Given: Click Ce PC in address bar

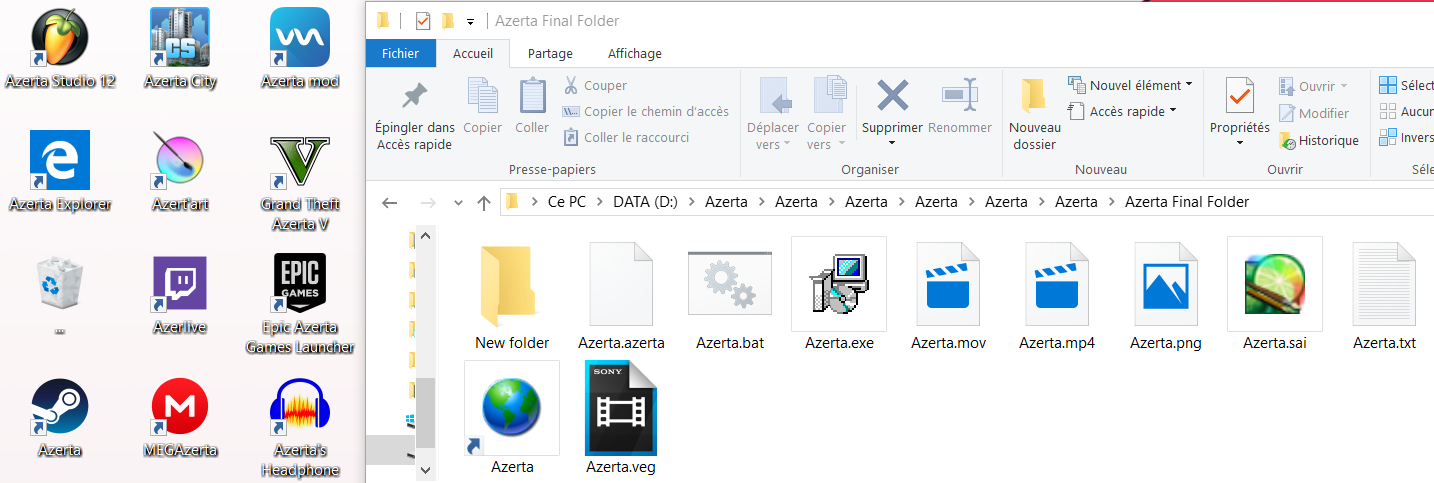Looking at the screenshot, I should coord(567,202).
